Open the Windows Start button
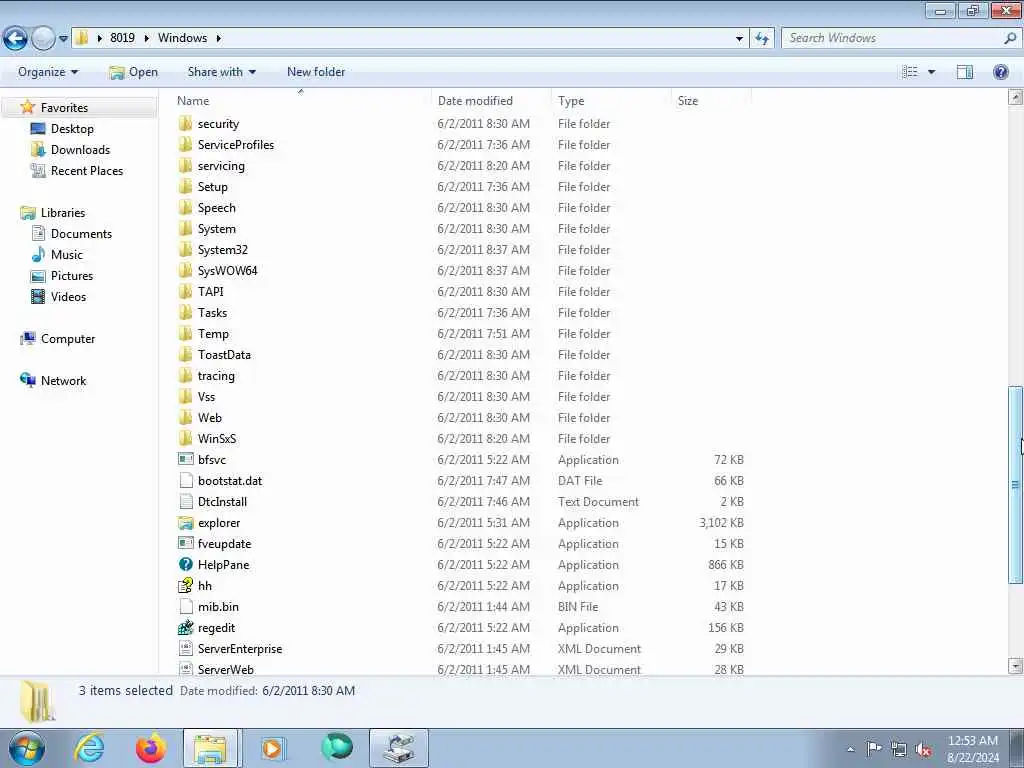This screenshot has height=768, width=1024. [x=27, y=748]
